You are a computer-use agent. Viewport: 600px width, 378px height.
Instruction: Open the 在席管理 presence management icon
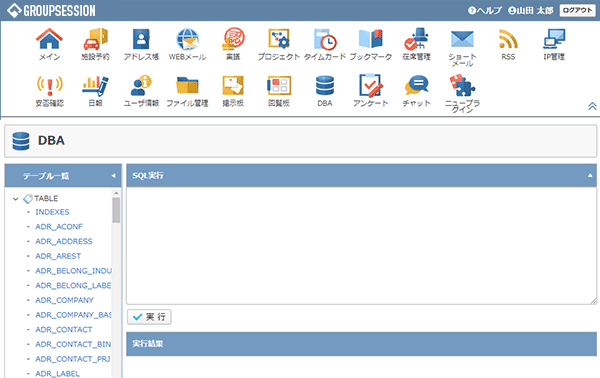(416, 39)
